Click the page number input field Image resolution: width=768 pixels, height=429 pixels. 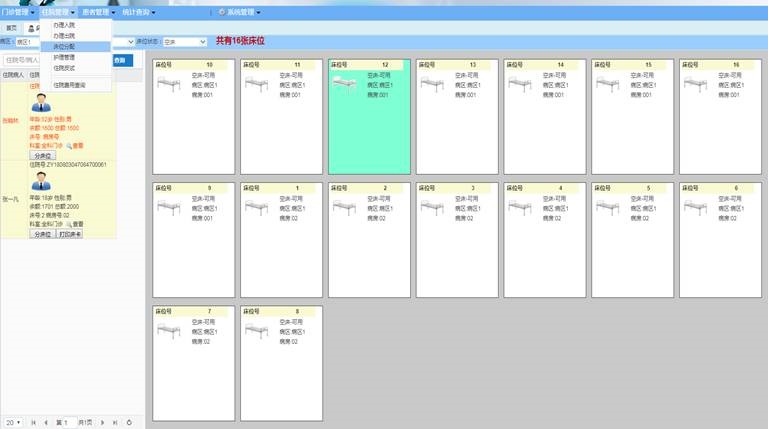pos(70,422)
